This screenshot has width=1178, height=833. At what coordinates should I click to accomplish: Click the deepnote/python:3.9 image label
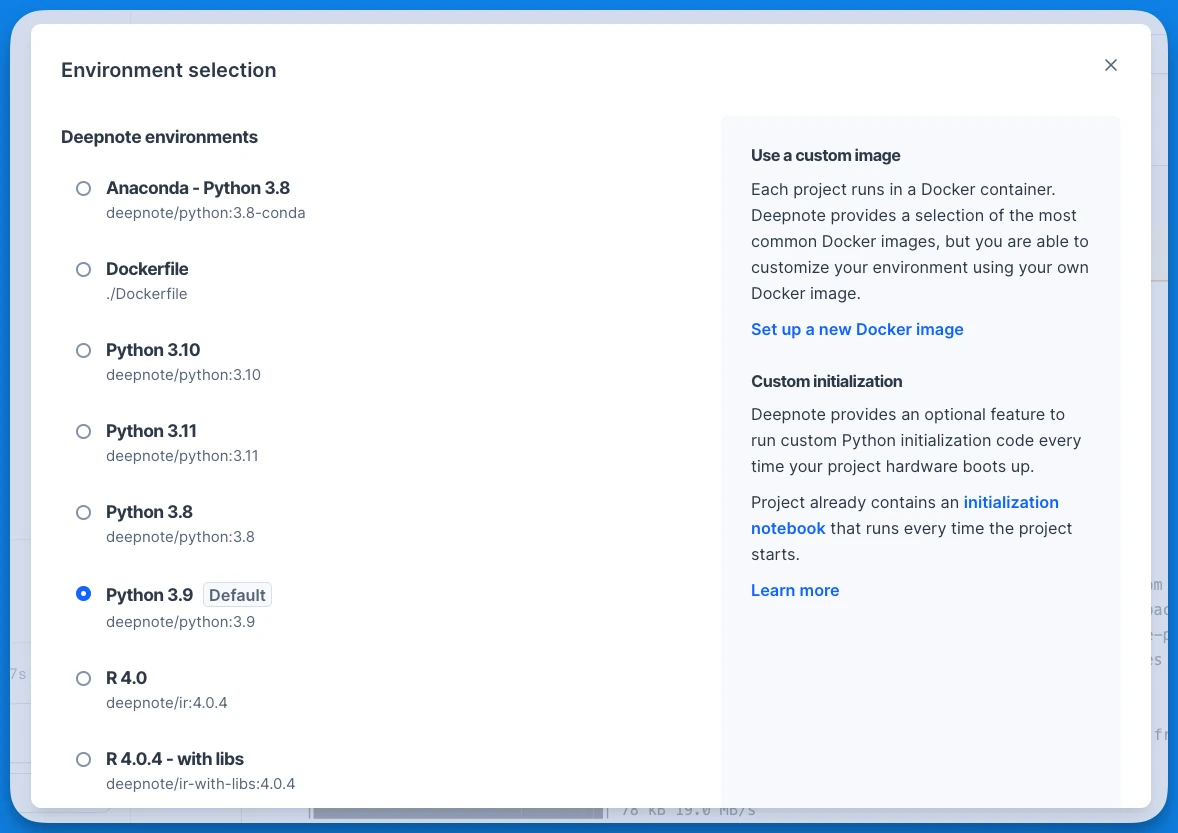click(x=180, y=622)
